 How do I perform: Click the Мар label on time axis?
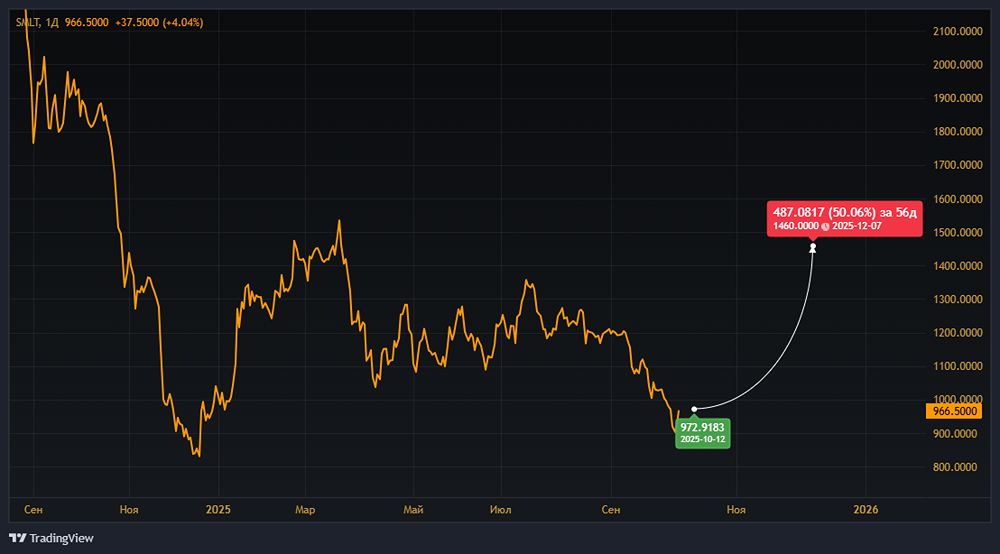[305, 509]
